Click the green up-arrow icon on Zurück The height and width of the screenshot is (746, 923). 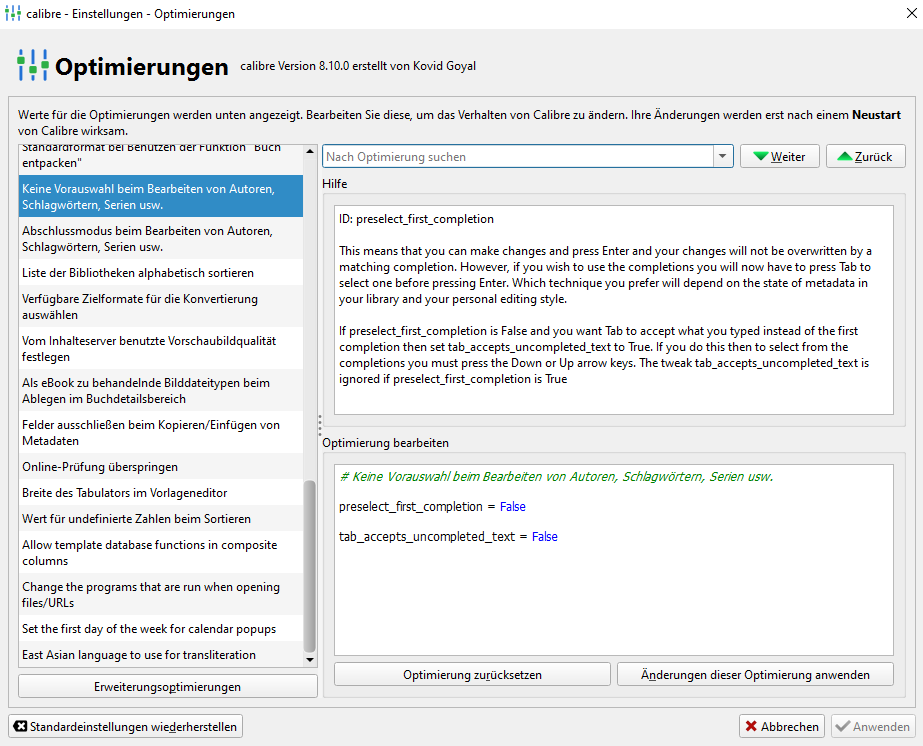(845, 156)
